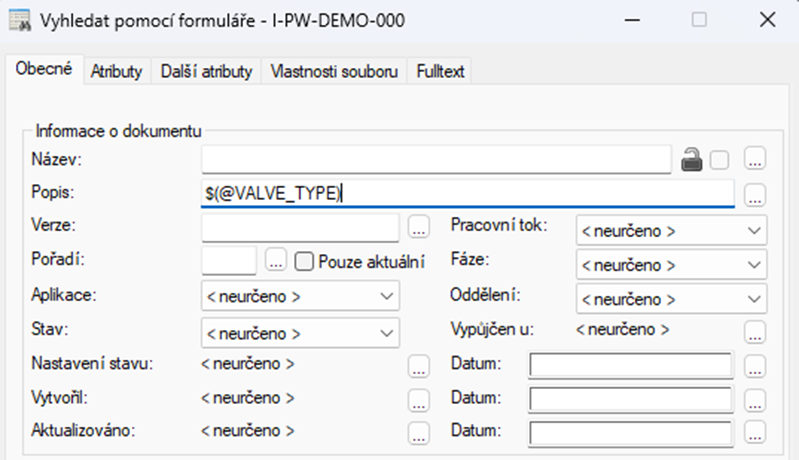Open the Fáze dropdown
Screen dimensions: 799x460
[x=671, y=265]
